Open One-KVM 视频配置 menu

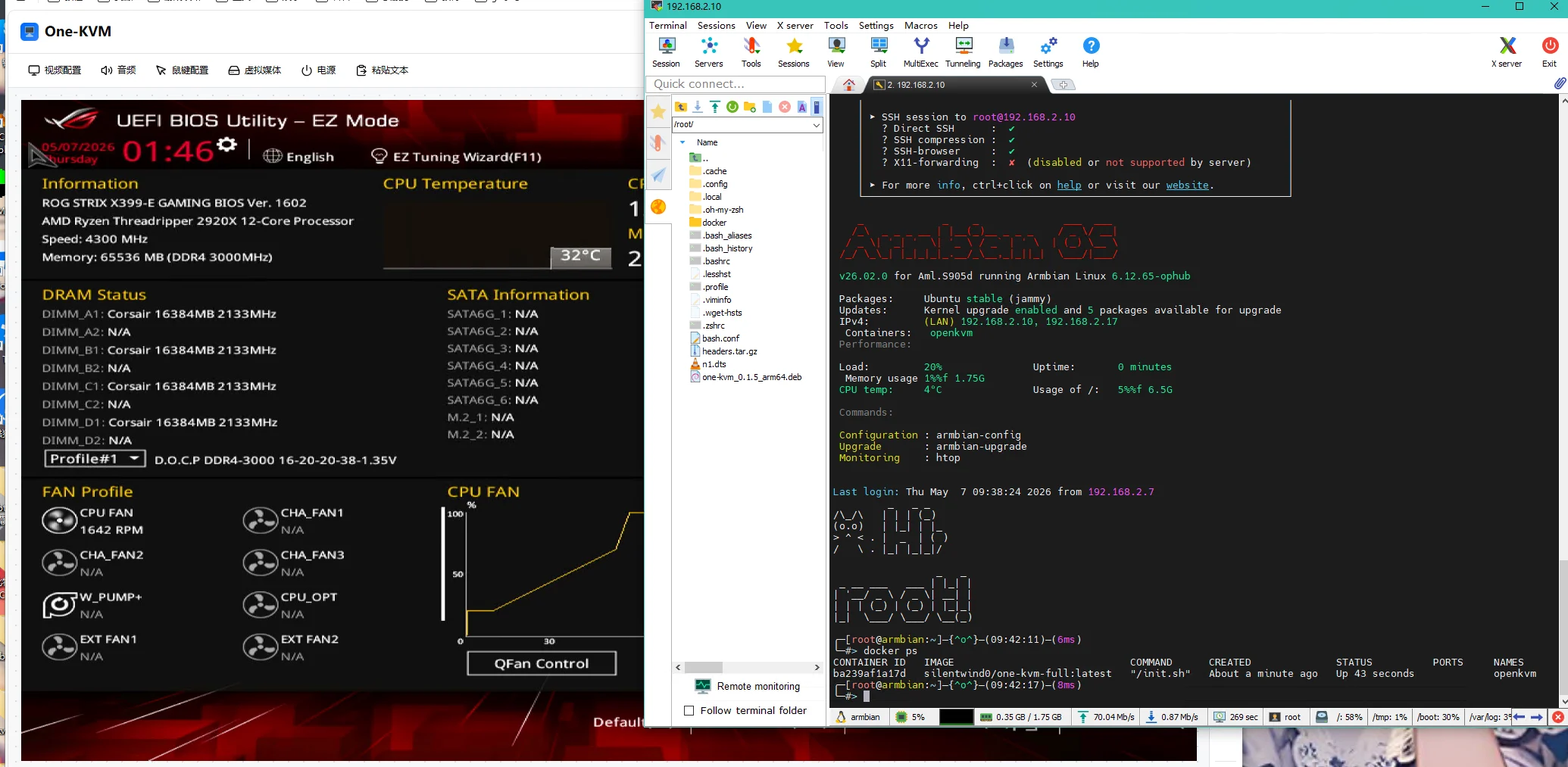55,70
